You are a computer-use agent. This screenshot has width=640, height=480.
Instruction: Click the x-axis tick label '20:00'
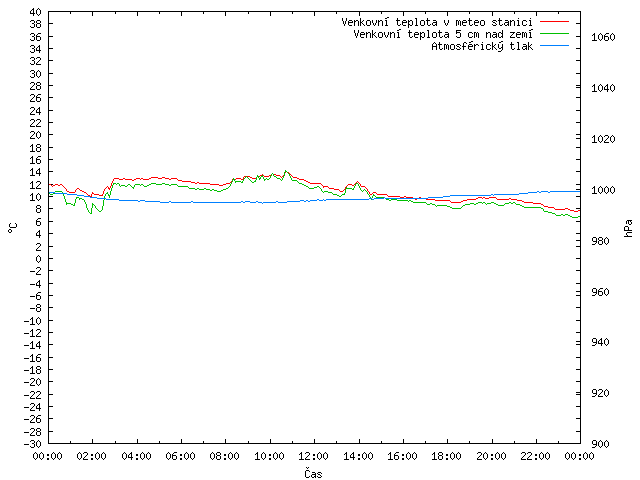click(491, 456)
